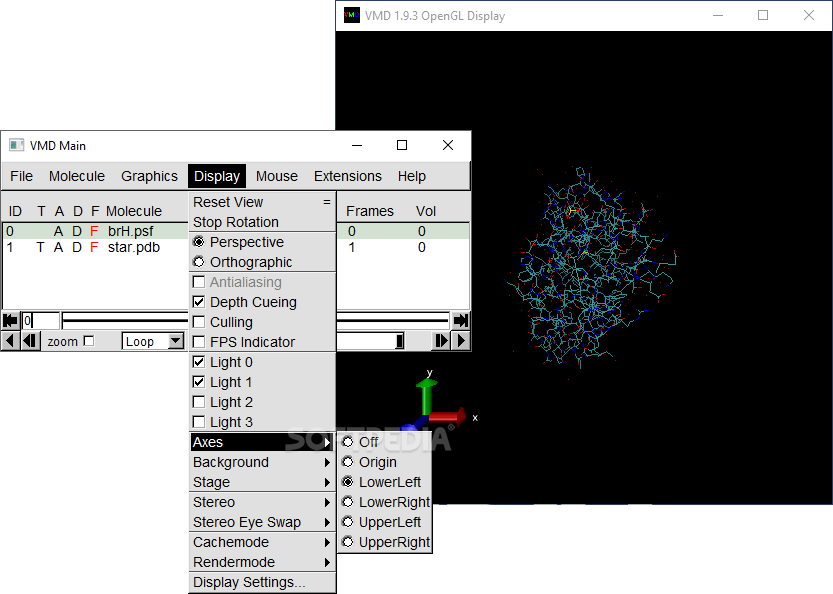Switch to Orthographic projection
This screenshot has width=833, height=594.
[199, 262]
